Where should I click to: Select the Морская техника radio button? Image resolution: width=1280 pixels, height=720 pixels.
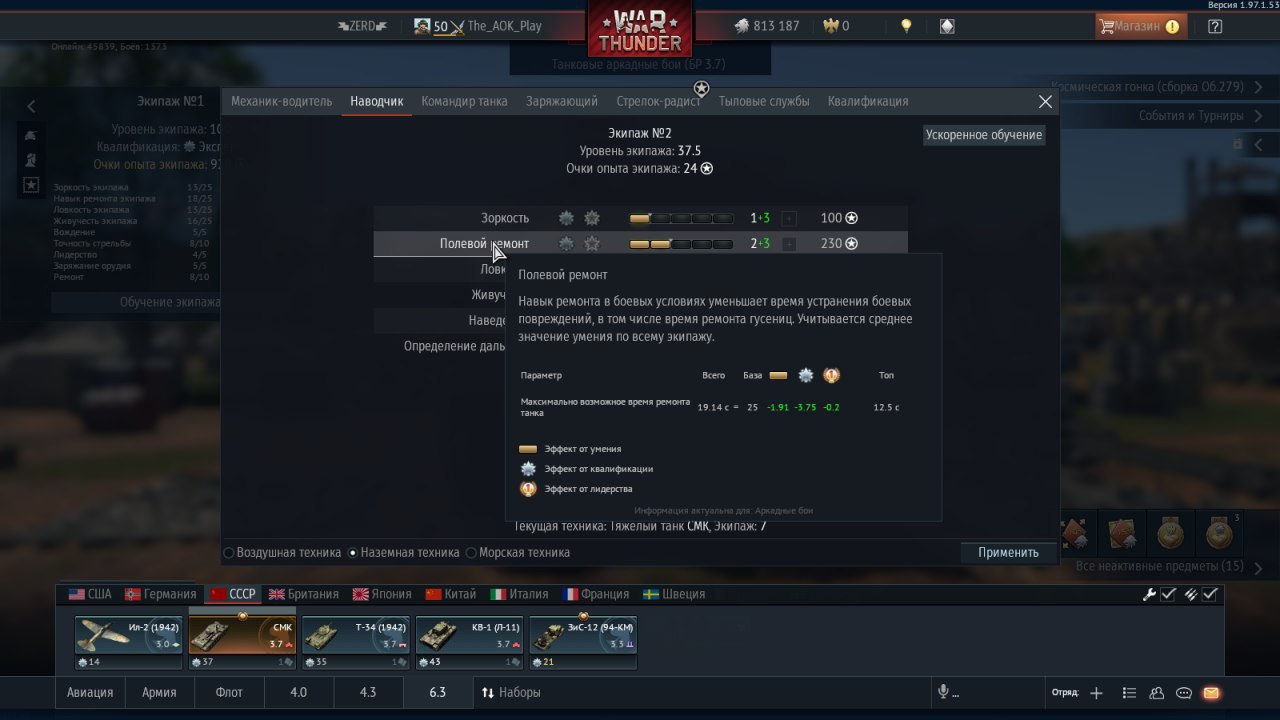coord(468,552)
